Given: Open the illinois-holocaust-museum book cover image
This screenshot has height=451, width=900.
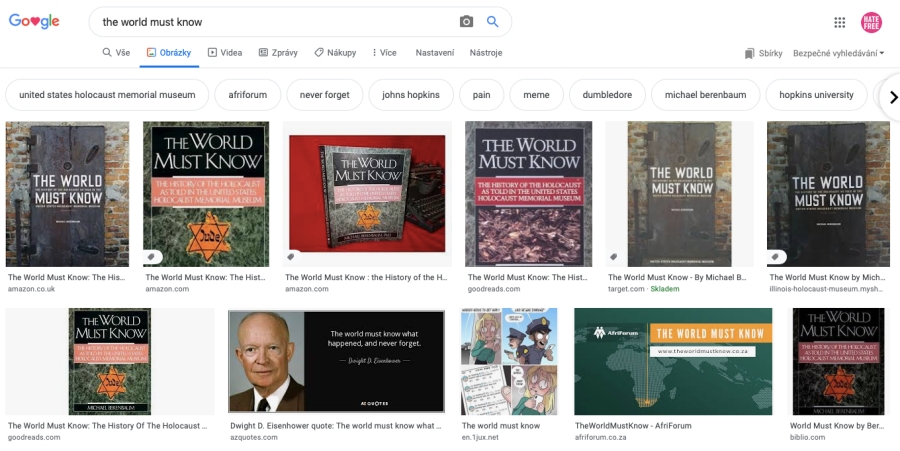Looking at the screenshot, I should pos(828,194).
